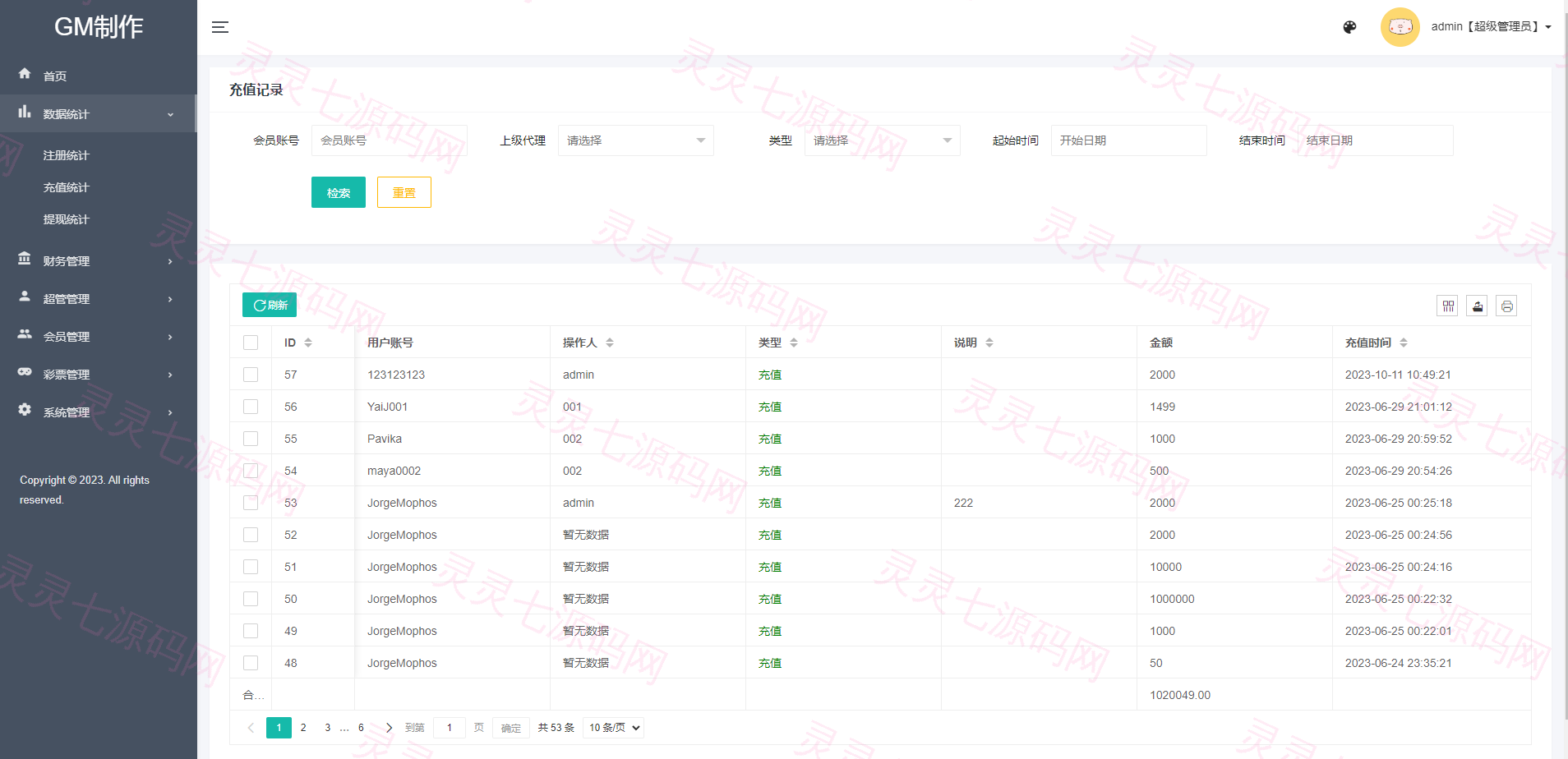Click the gear icon beside 系统管理
Image resolution: width=1568 pixels, height=759 pixels.
25,410
